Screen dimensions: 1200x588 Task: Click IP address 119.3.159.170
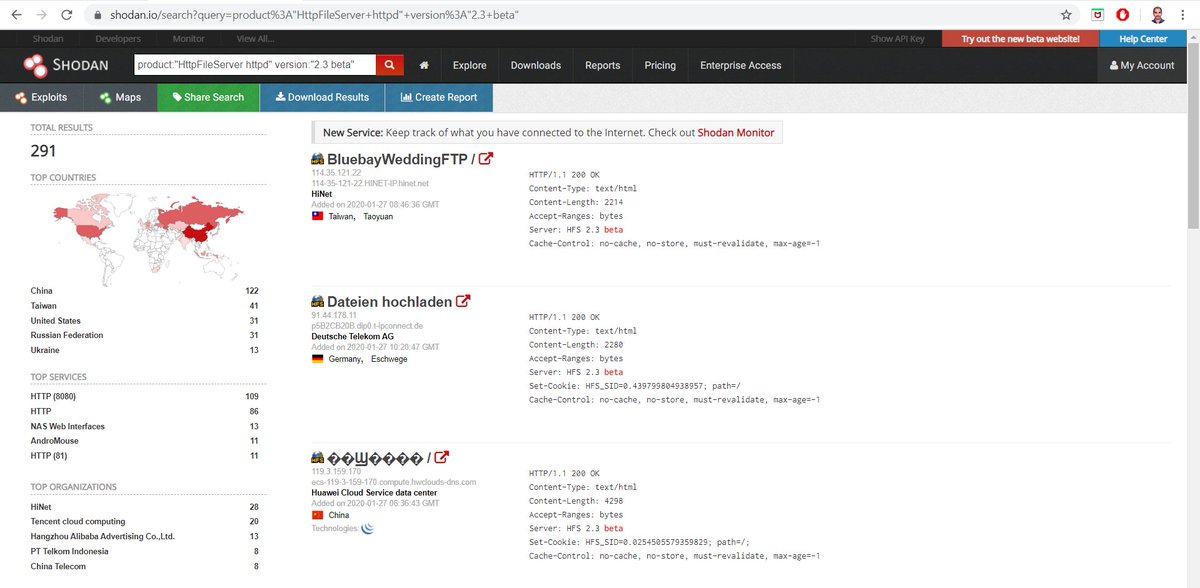tap(336, 472)
